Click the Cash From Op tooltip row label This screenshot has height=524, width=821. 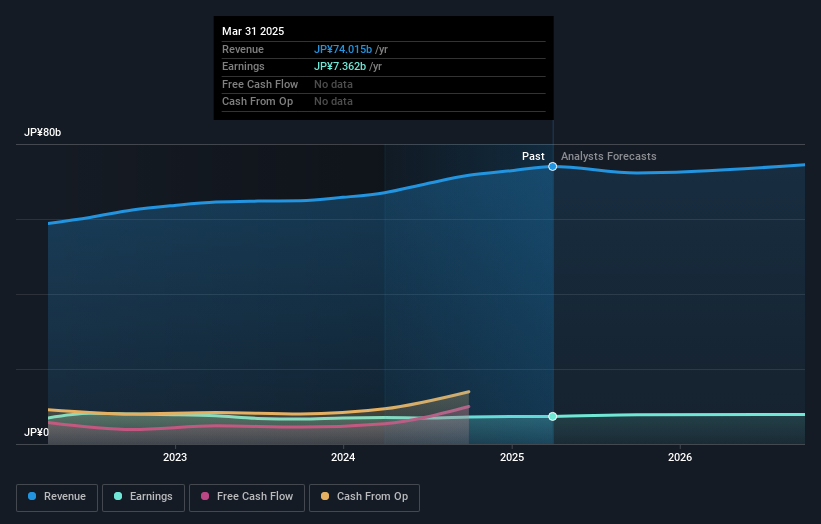257,102
